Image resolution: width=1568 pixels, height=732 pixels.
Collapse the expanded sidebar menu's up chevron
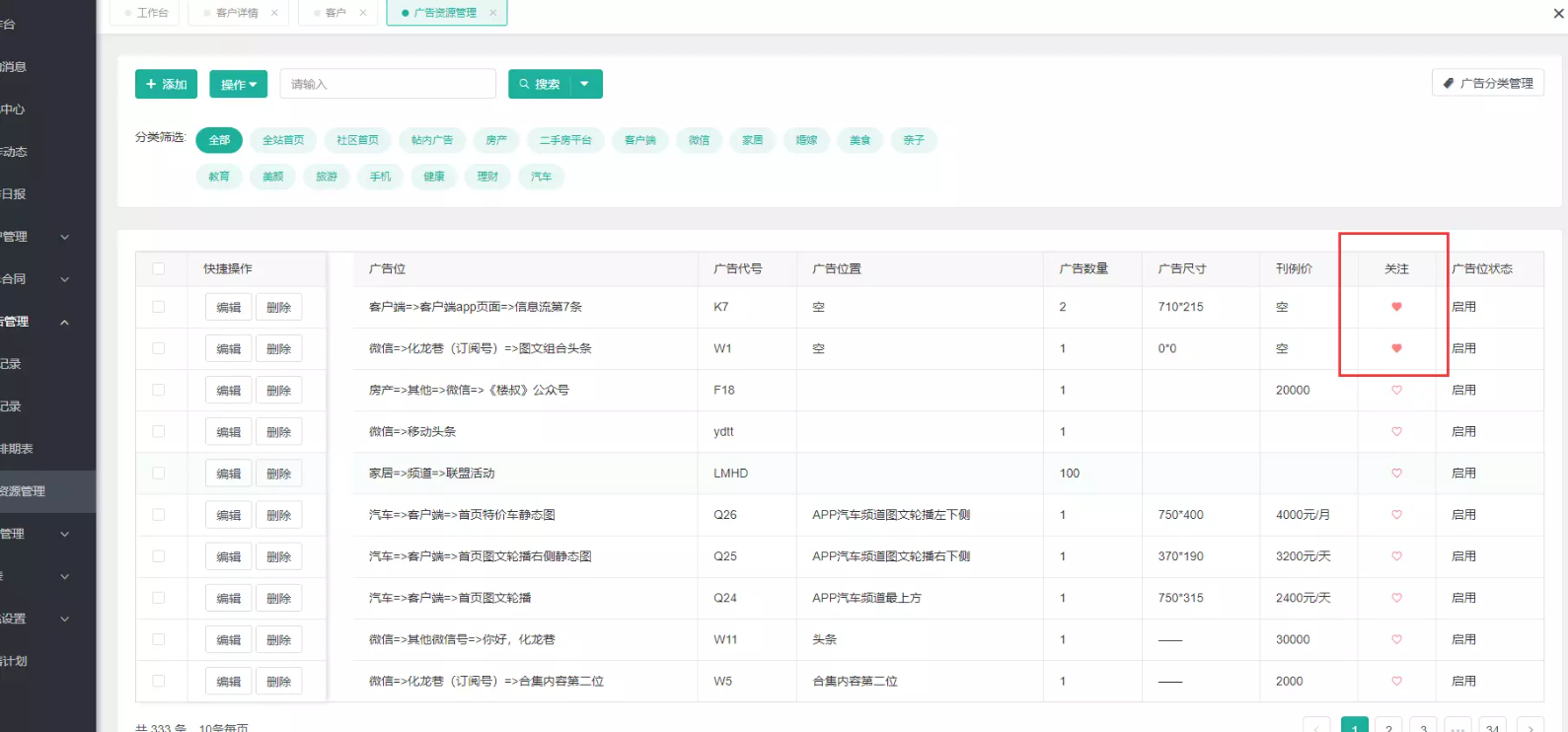click(x=65, y=322)
